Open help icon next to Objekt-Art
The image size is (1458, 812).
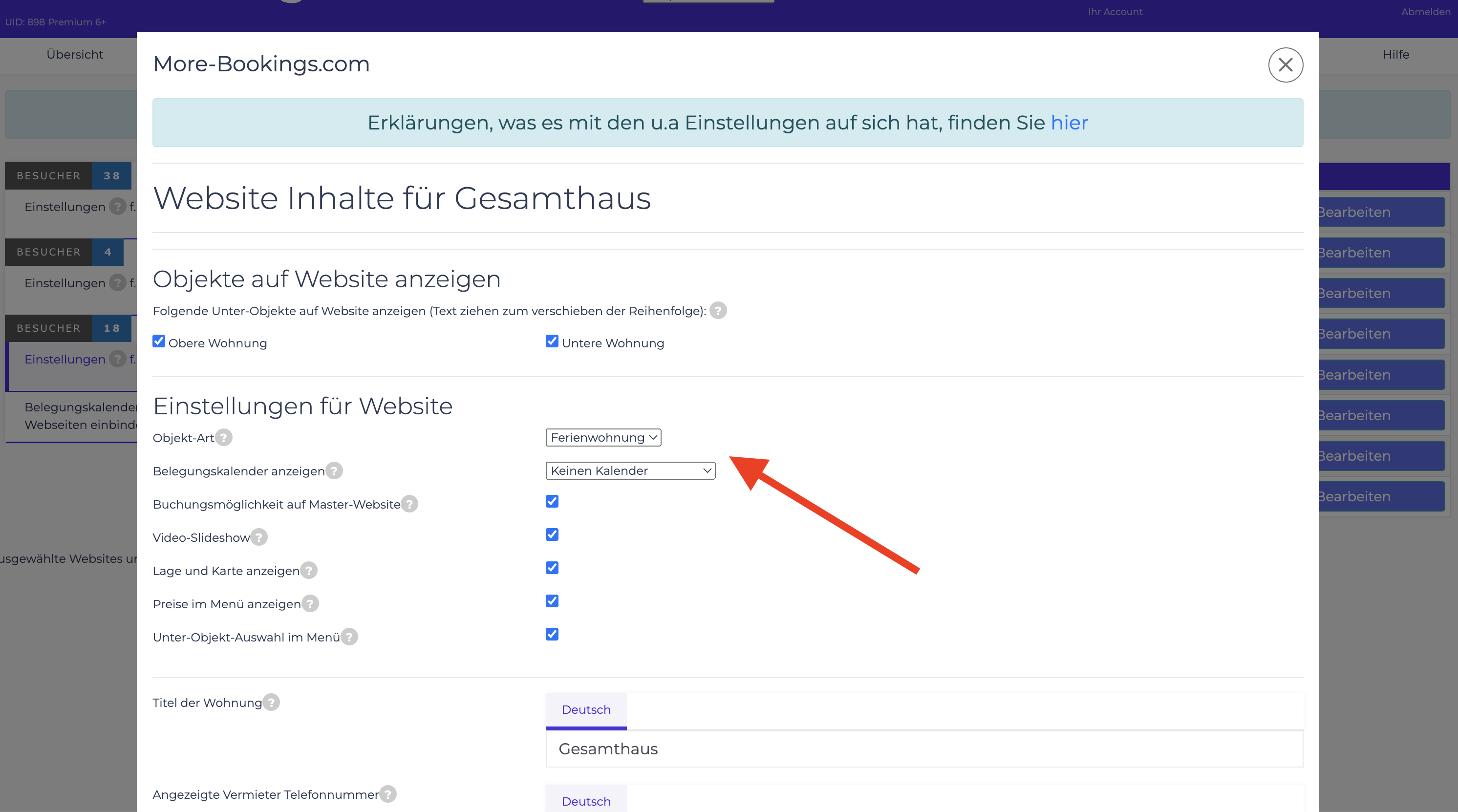(x=224, y=437)
